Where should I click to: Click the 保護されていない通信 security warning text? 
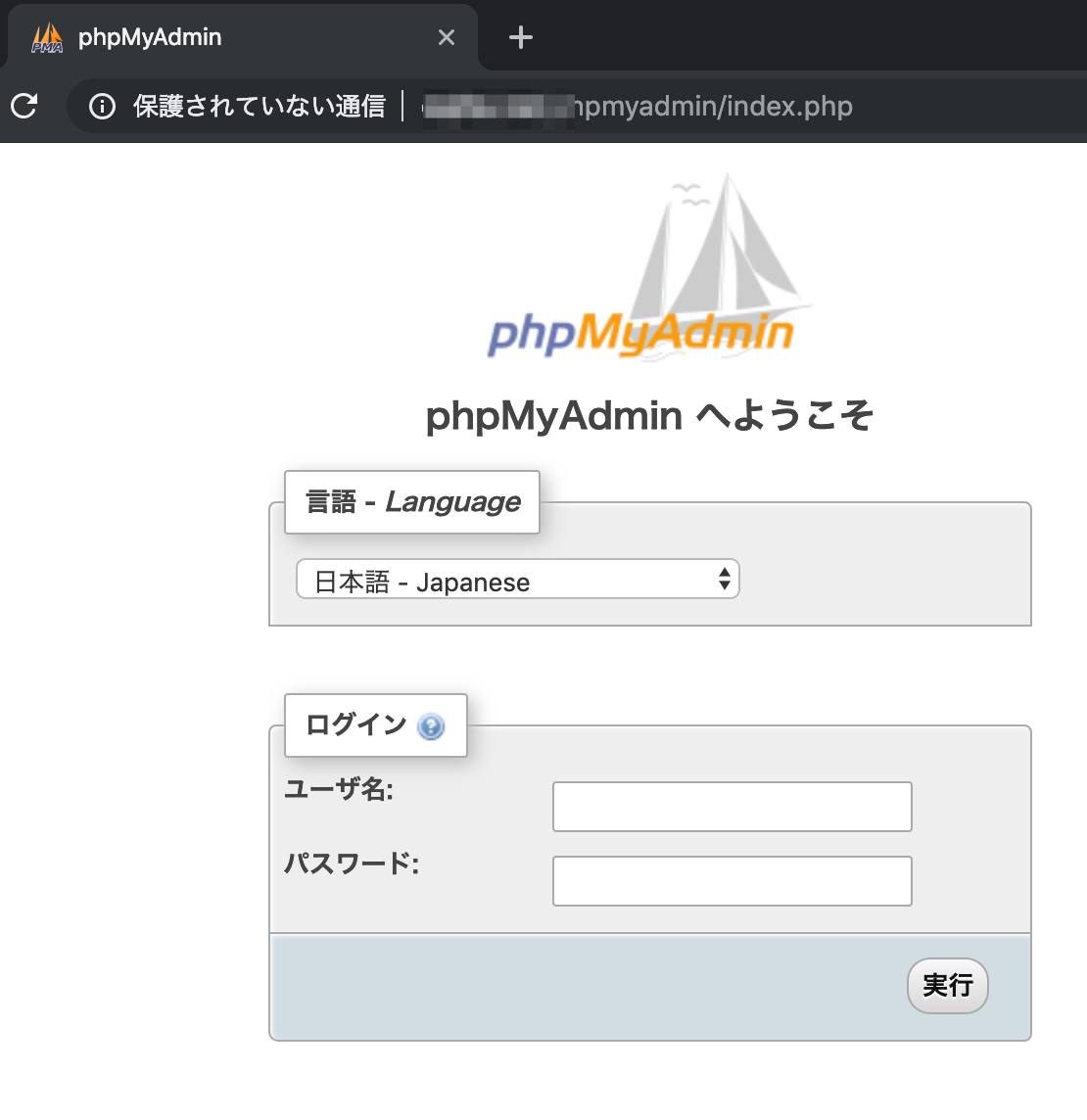tap(260, 107)
